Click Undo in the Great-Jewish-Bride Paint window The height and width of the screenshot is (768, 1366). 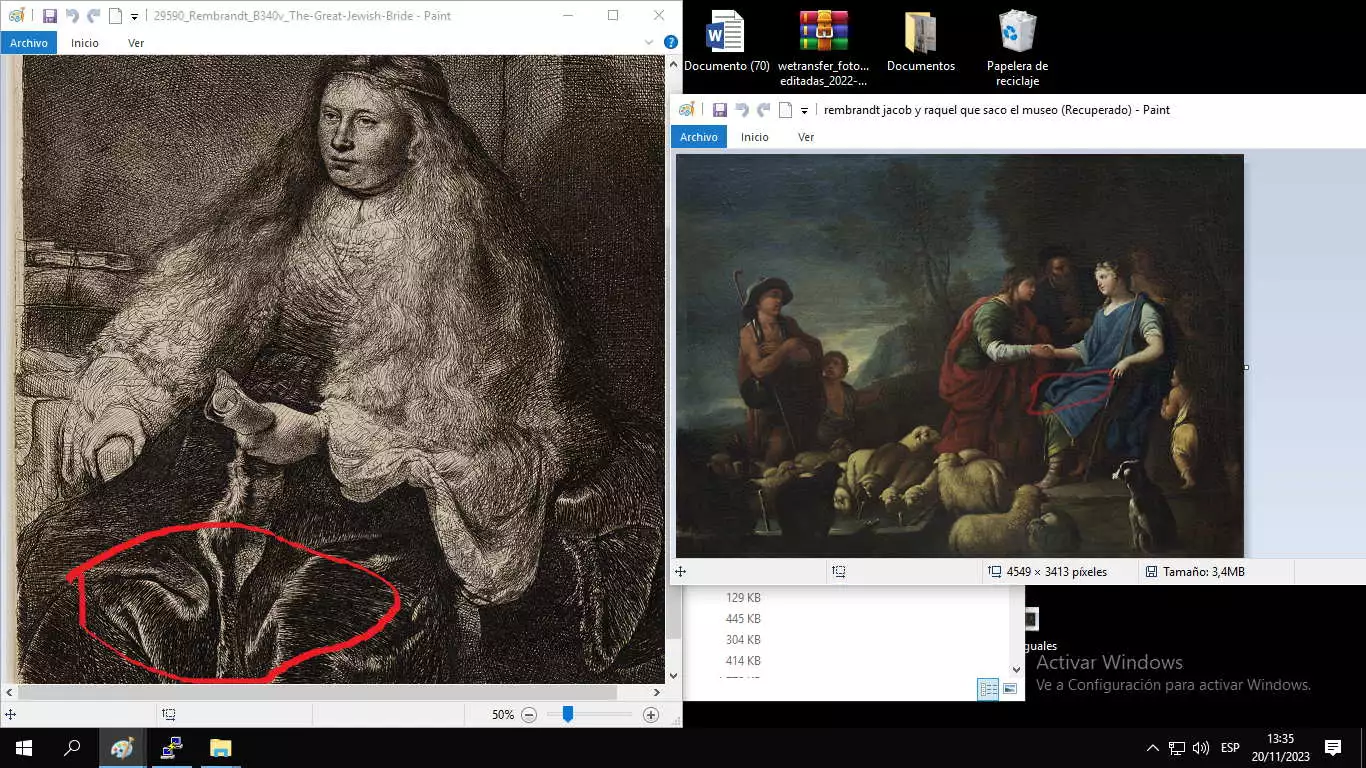tap(72, 16)
